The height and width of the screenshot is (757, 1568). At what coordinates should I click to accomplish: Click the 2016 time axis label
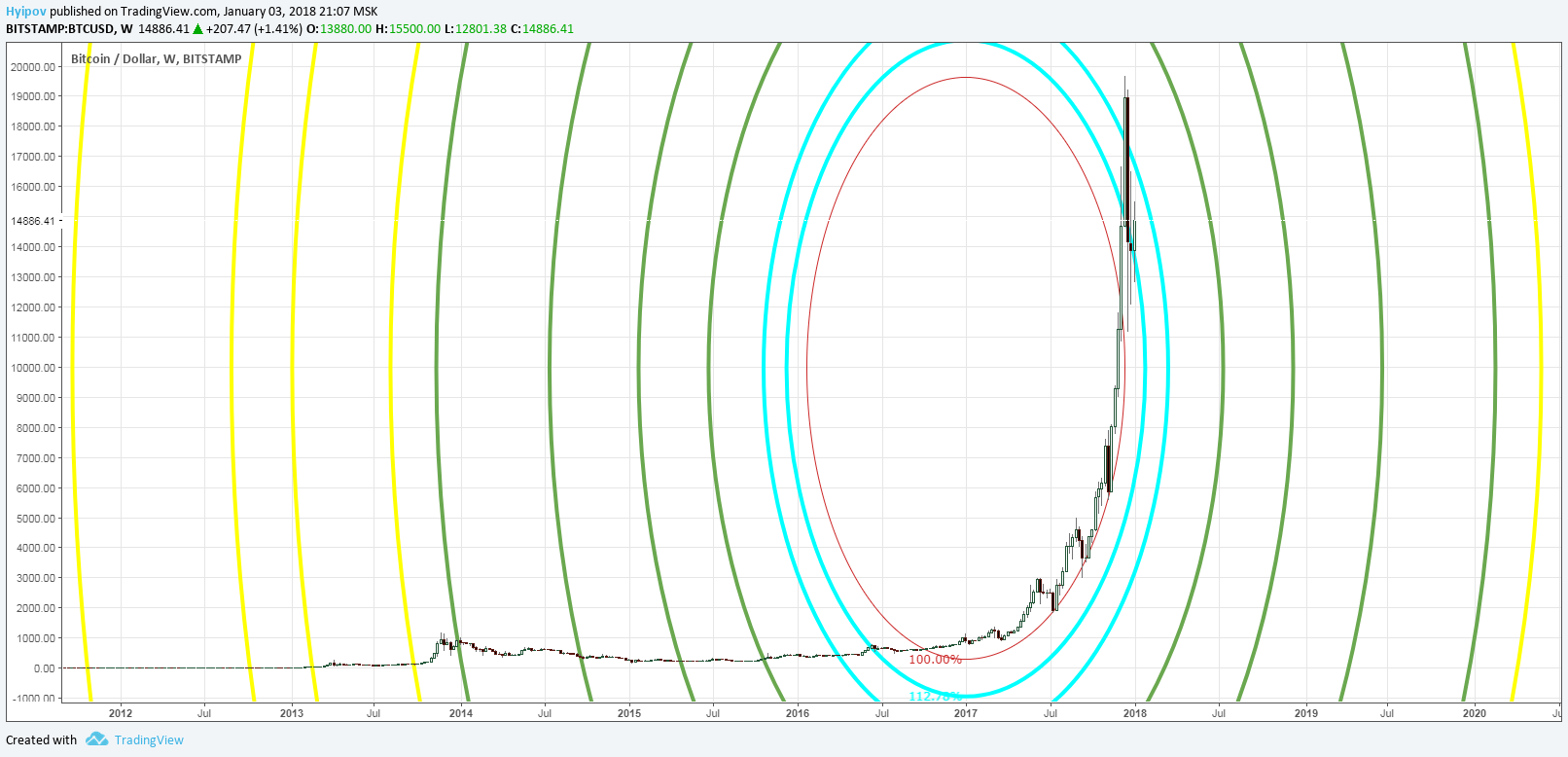click(x=798, y=713)
